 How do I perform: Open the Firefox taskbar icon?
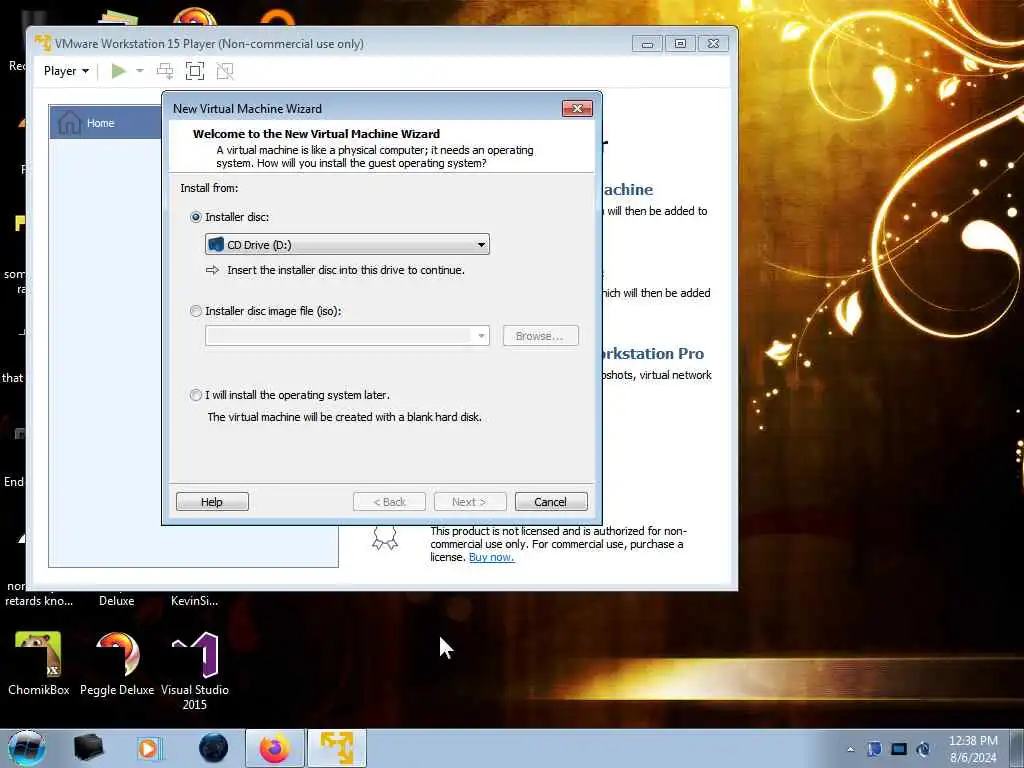[275, 748]
